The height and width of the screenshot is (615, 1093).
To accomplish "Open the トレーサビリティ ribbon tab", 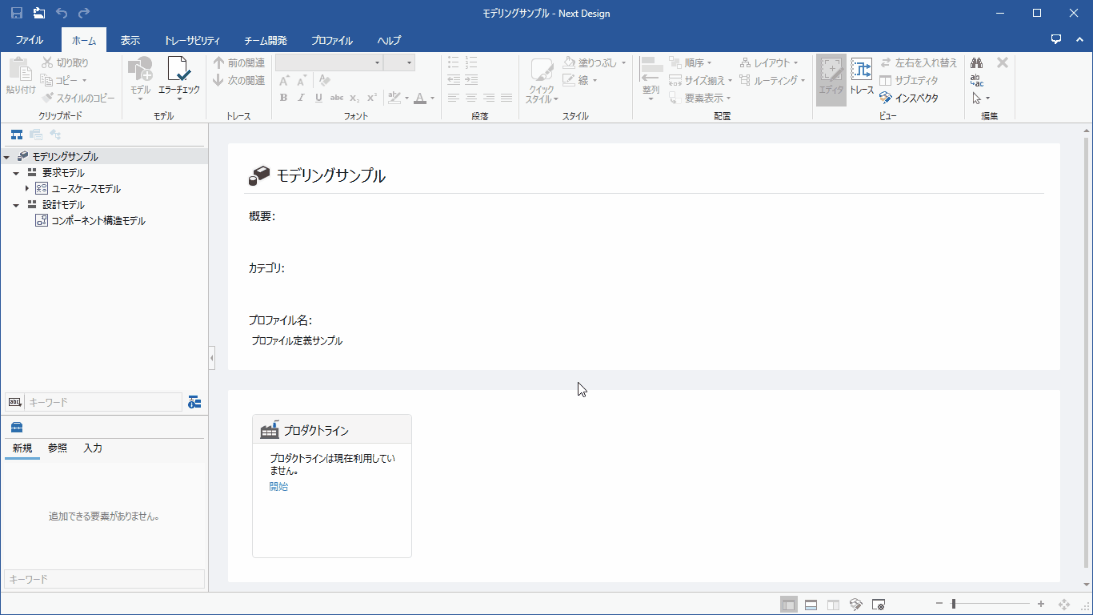I will coord(192,41).
